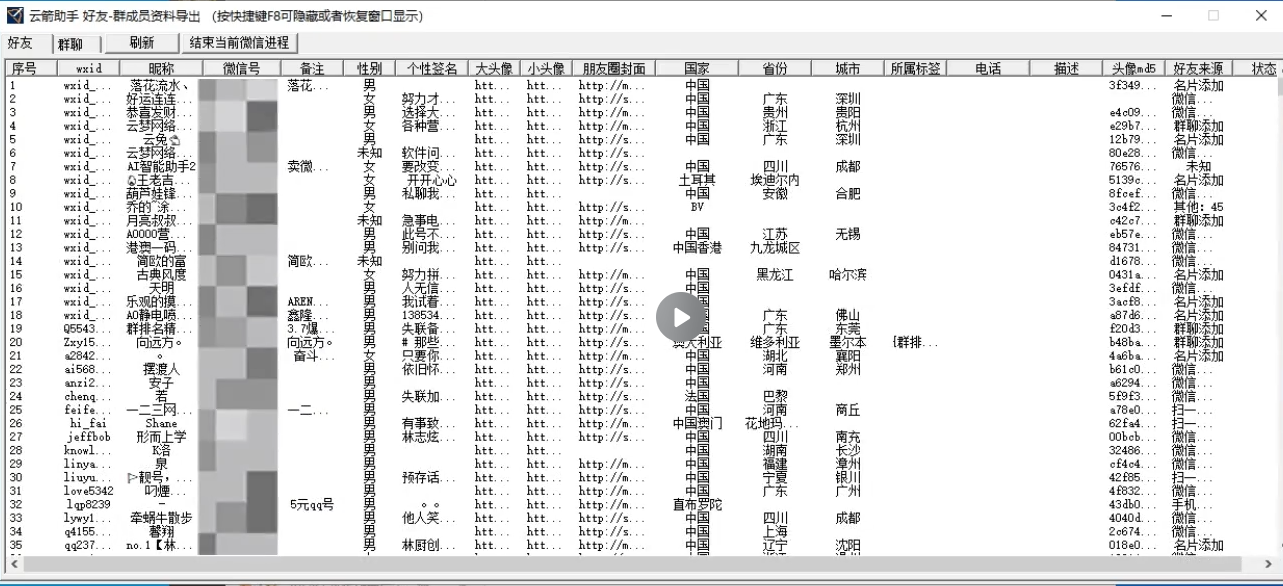Viewport: 1283px width, 586px height.
Task: Select the nickname cell 摆渡人
Action: click(161, 369)
